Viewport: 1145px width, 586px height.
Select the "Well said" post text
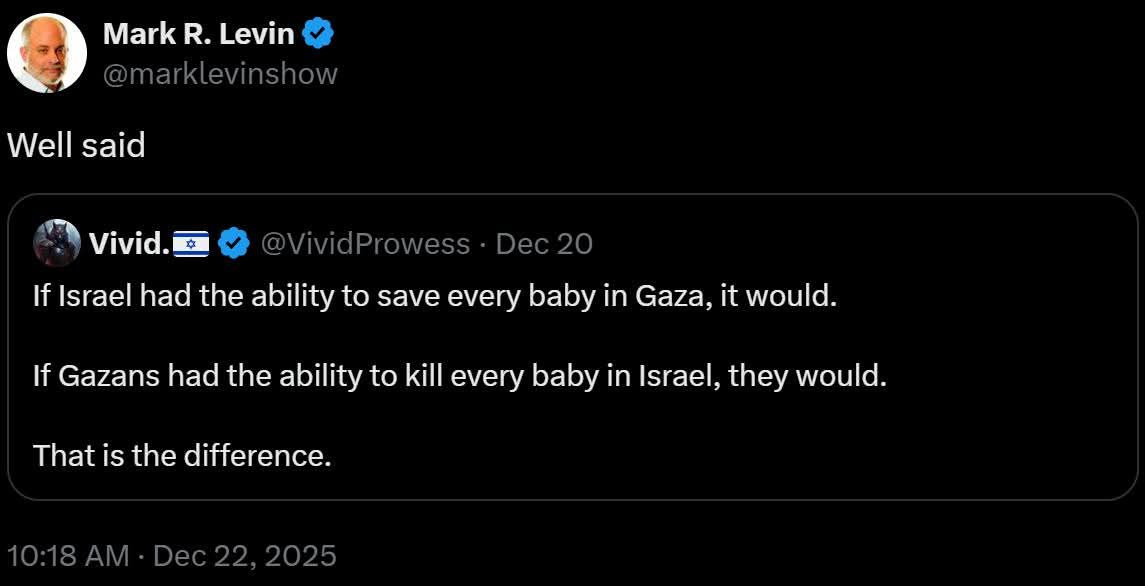[76, 145]
